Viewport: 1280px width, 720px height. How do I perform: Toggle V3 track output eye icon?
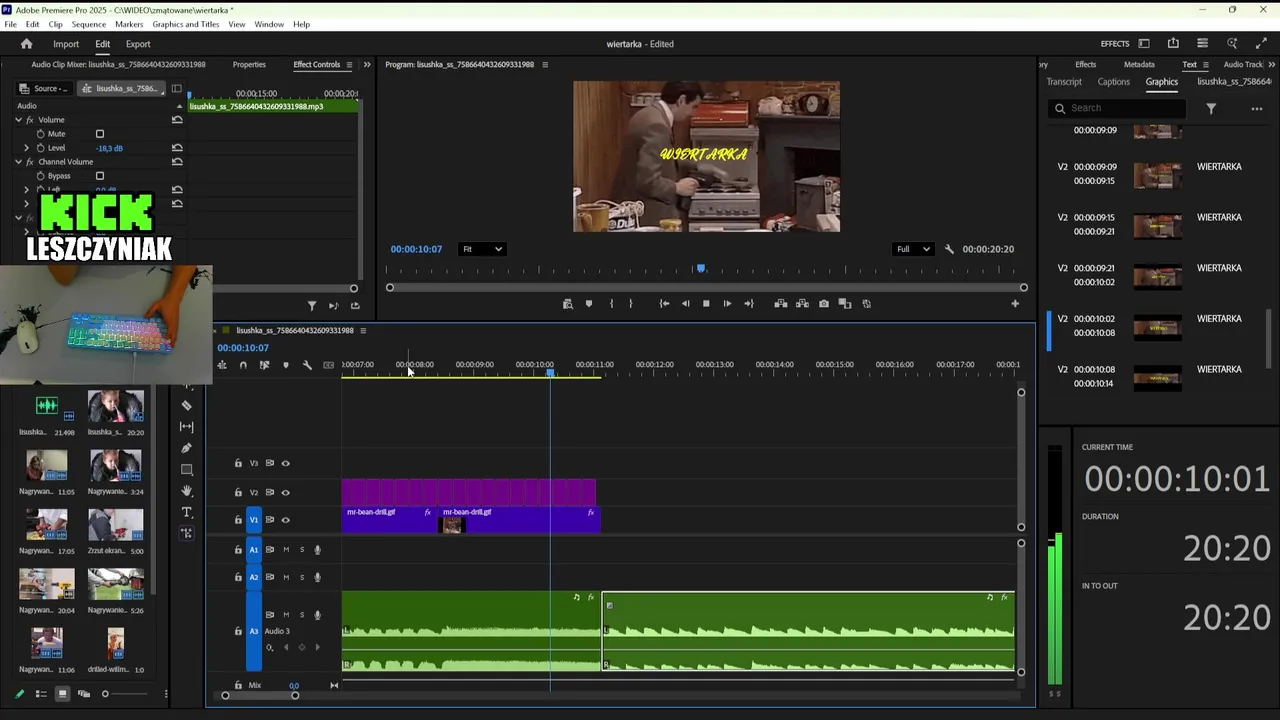[x=285, y=463]
